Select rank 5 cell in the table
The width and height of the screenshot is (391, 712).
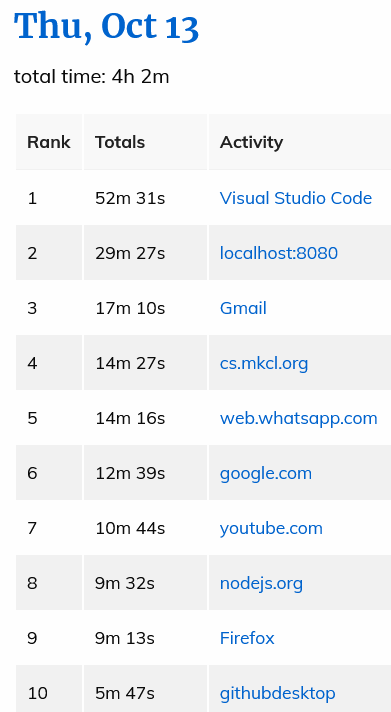(49, 418)
